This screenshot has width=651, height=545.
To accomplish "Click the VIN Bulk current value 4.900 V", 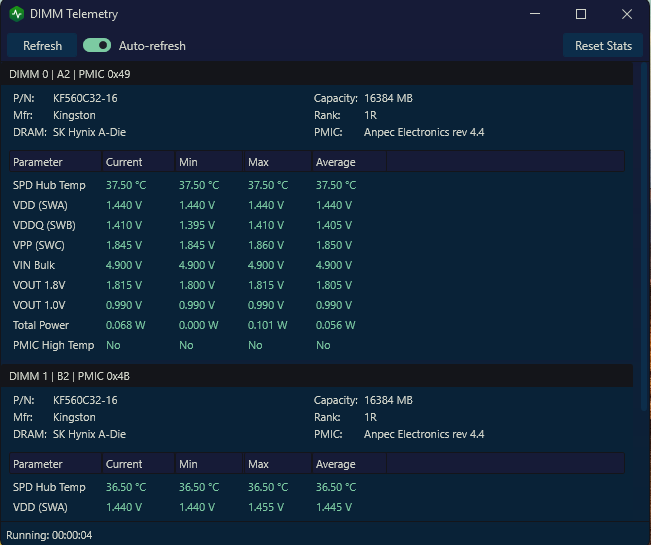I will [124, 265].
